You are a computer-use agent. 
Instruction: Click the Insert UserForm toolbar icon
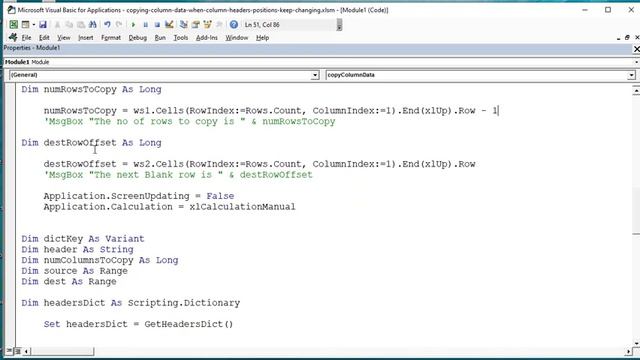(x=26, y=24)
